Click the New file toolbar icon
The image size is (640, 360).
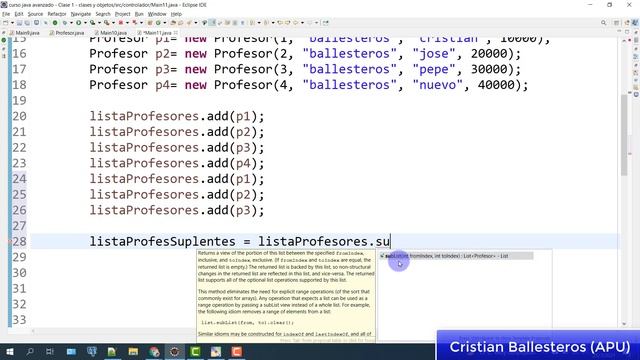coord(6,23)
